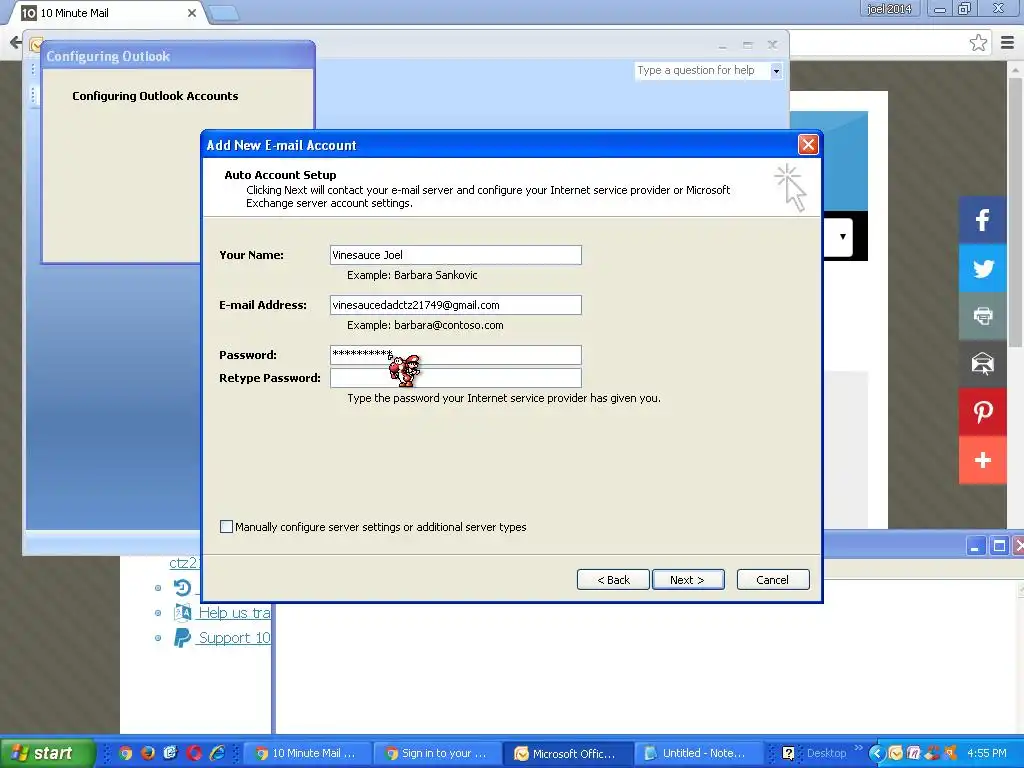Click the Desktop toolbar label in the taskbar
The image size is (1024, 768).
click(x=826, y=753)
